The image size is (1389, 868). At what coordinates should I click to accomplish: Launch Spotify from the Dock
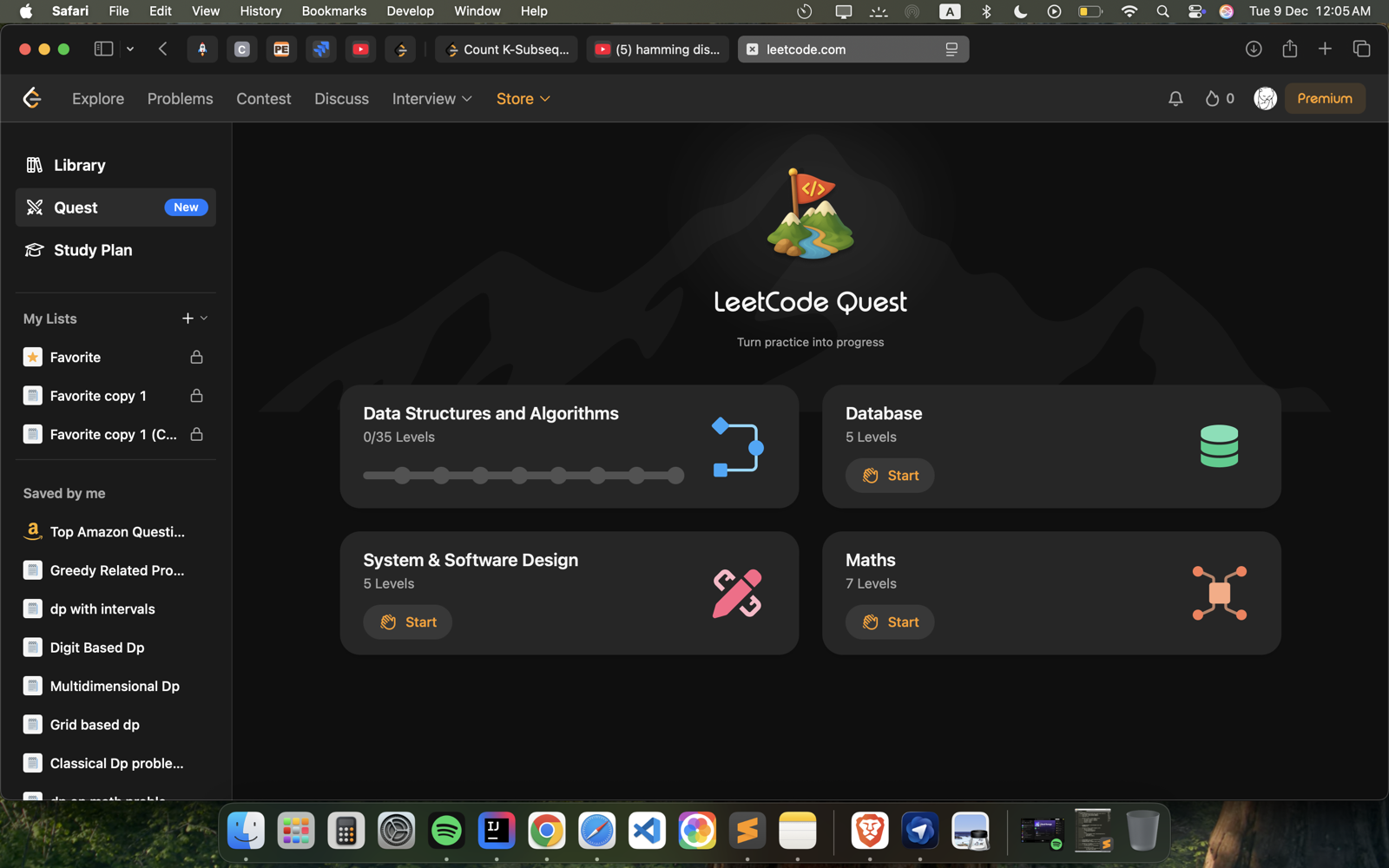point(446,831)
